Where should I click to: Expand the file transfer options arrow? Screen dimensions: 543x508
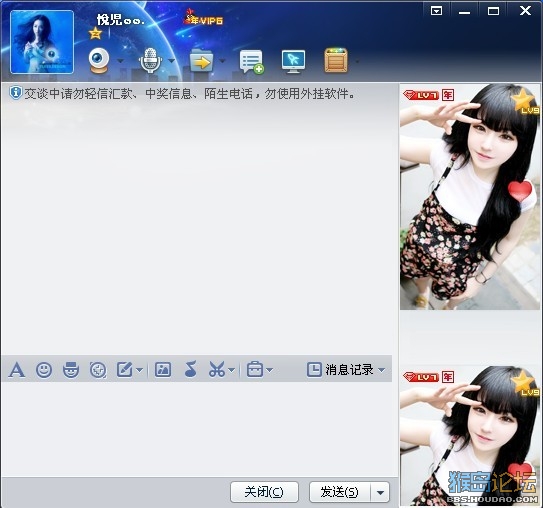(222, 61)
